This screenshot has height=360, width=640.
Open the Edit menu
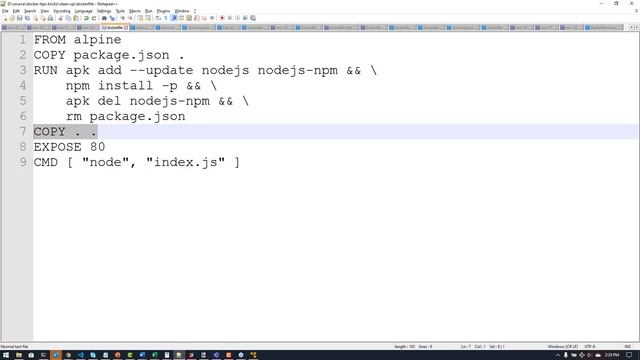(16, 11)
